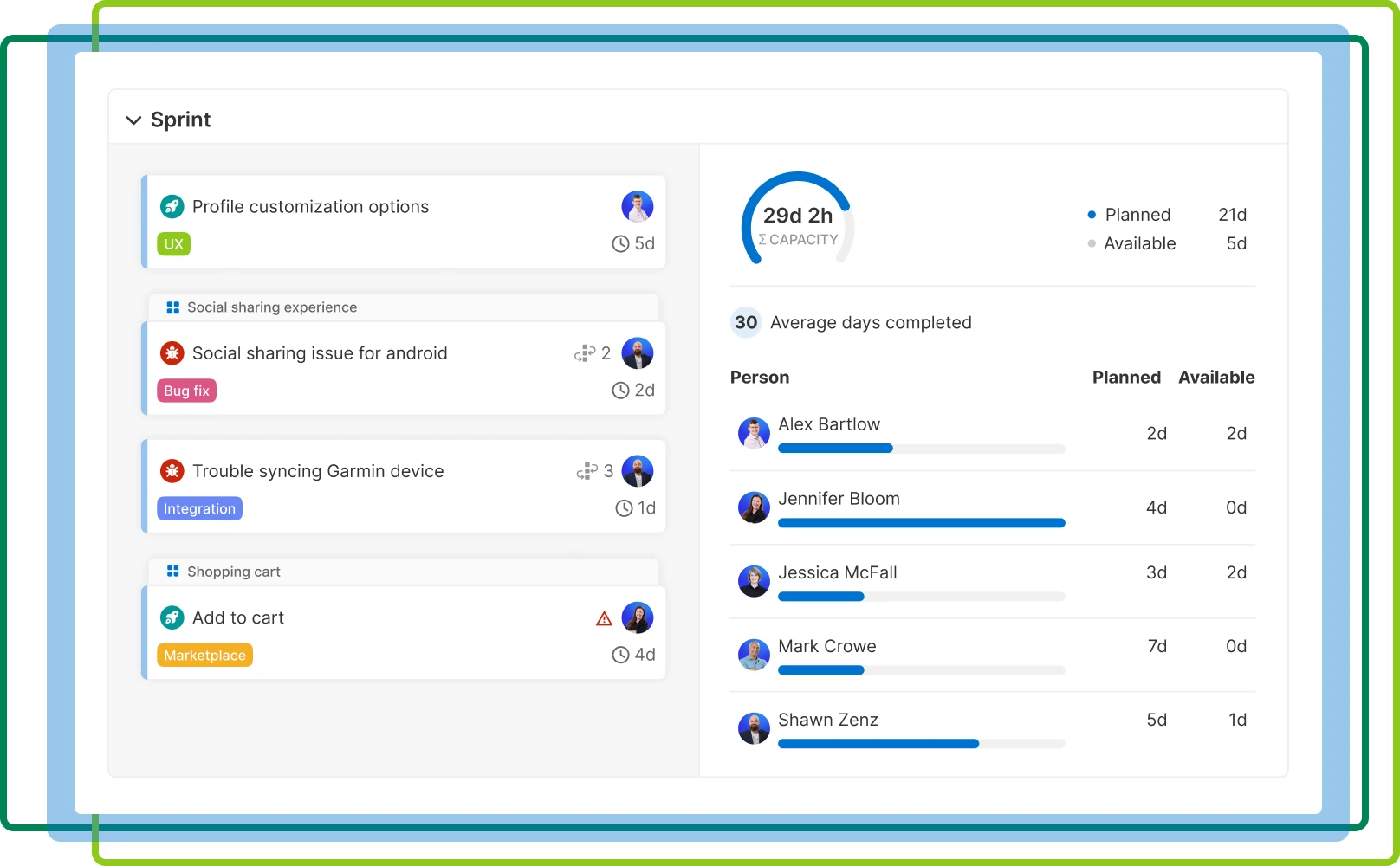
Task: Click the Average days completed badge
Action: click(x=745, y=322)
